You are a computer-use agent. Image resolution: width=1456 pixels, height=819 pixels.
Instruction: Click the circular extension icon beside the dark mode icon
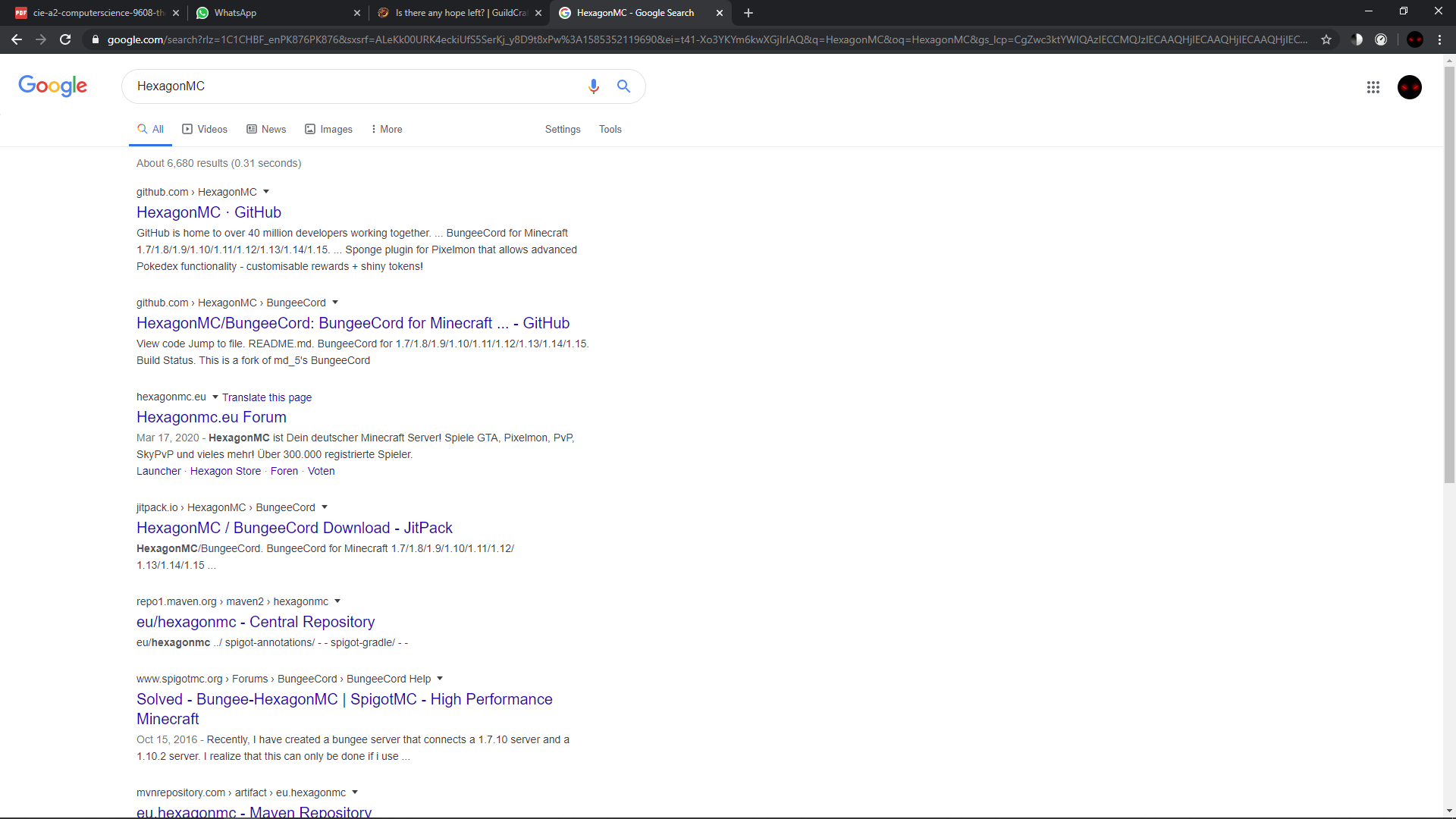click(x=1381, y=39)
